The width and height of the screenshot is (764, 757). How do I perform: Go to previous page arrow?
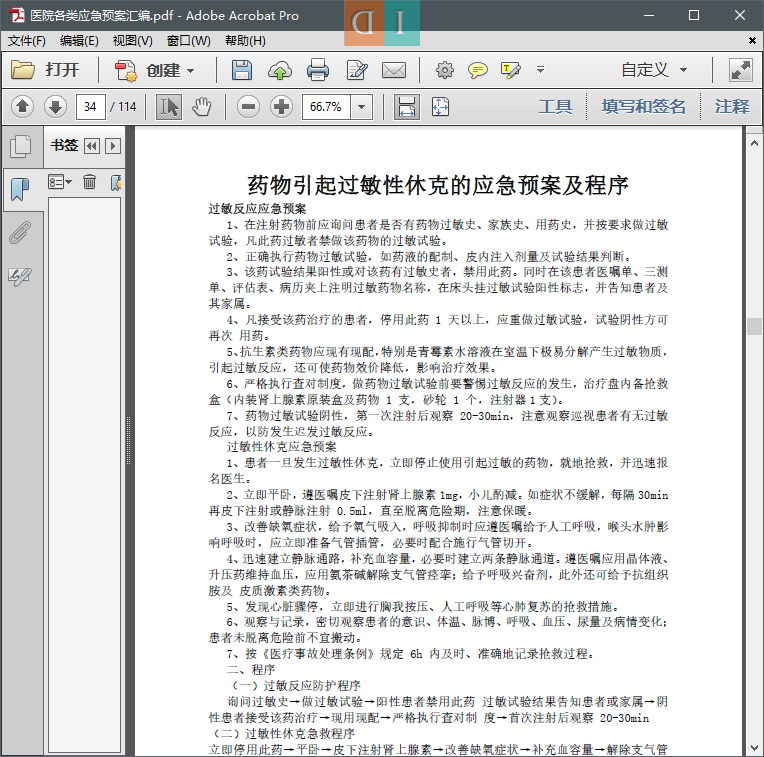coord(22,107)
